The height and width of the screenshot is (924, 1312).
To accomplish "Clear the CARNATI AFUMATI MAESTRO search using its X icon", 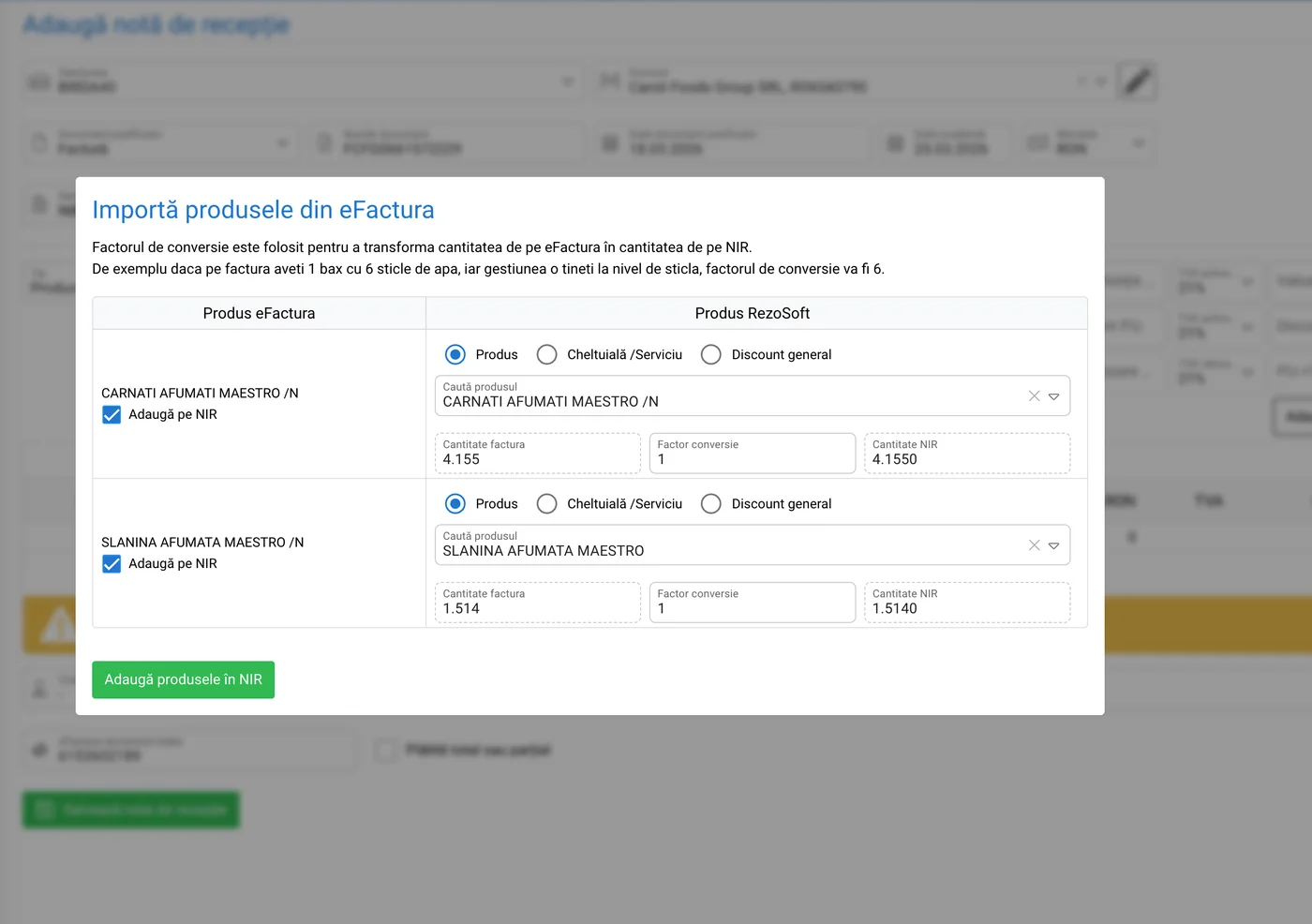I will 1034,395.
